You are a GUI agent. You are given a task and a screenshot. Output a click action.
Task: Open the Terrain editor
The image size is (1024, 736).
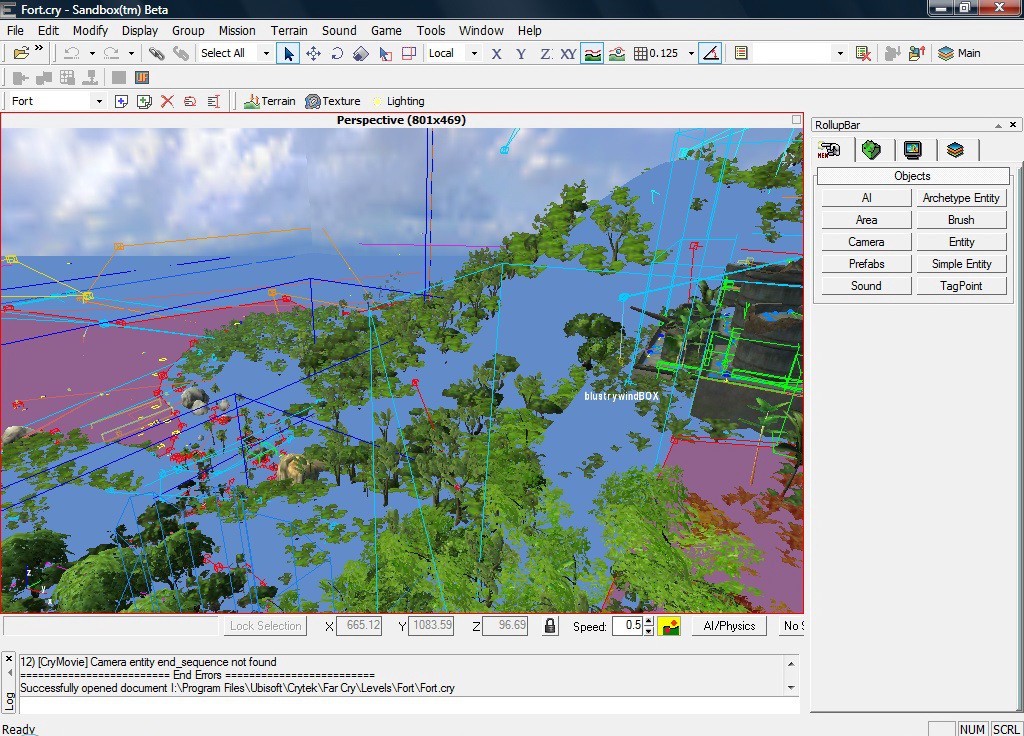(270, 101)
